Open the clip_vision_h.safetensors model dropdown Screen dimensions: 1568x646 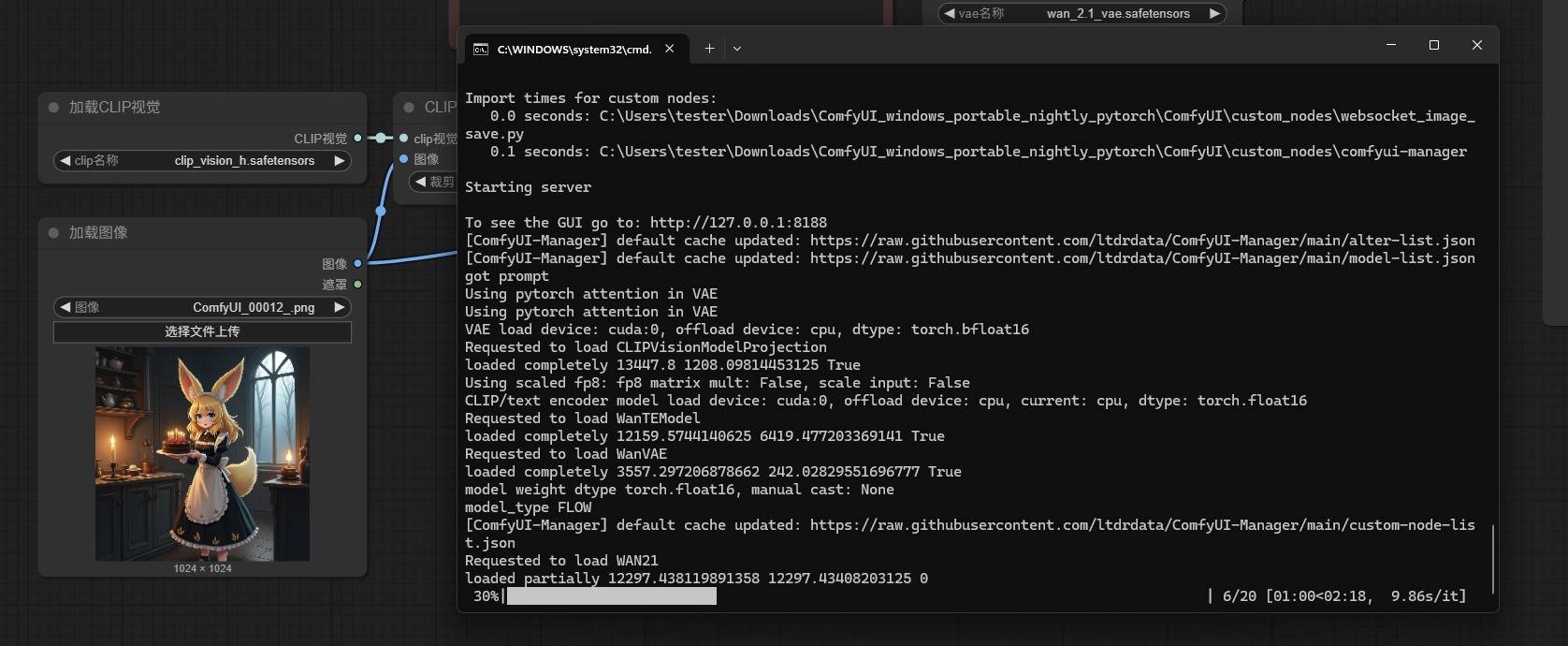pyautogui.click(x=243, y=161)
